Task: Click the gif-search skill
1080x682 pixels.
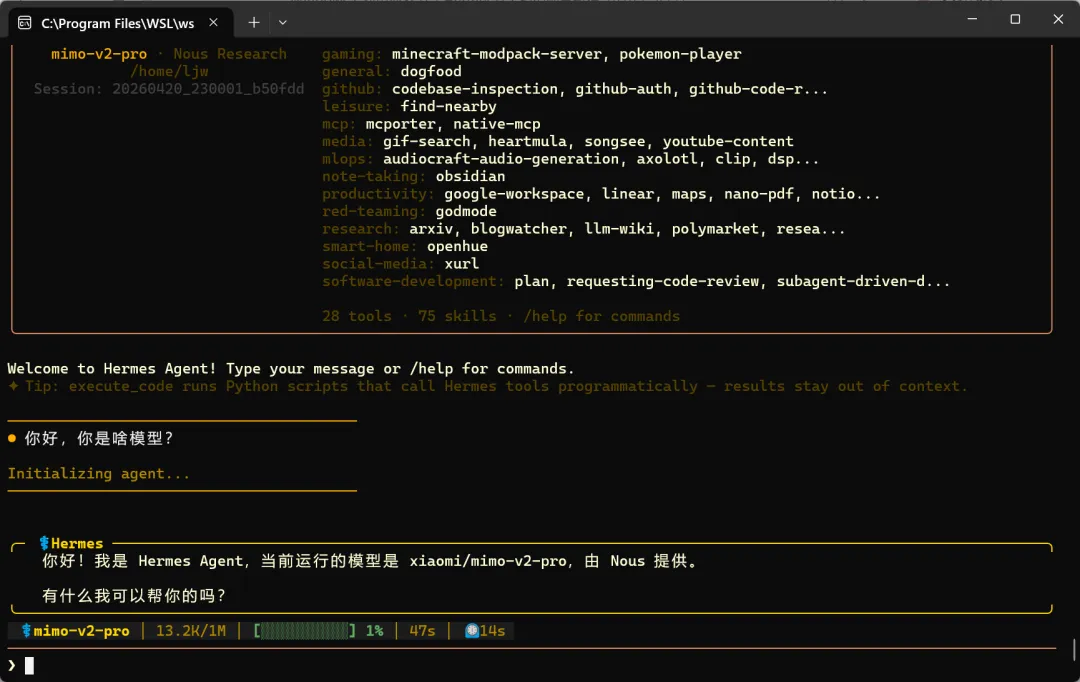Action: pos(426,141)
